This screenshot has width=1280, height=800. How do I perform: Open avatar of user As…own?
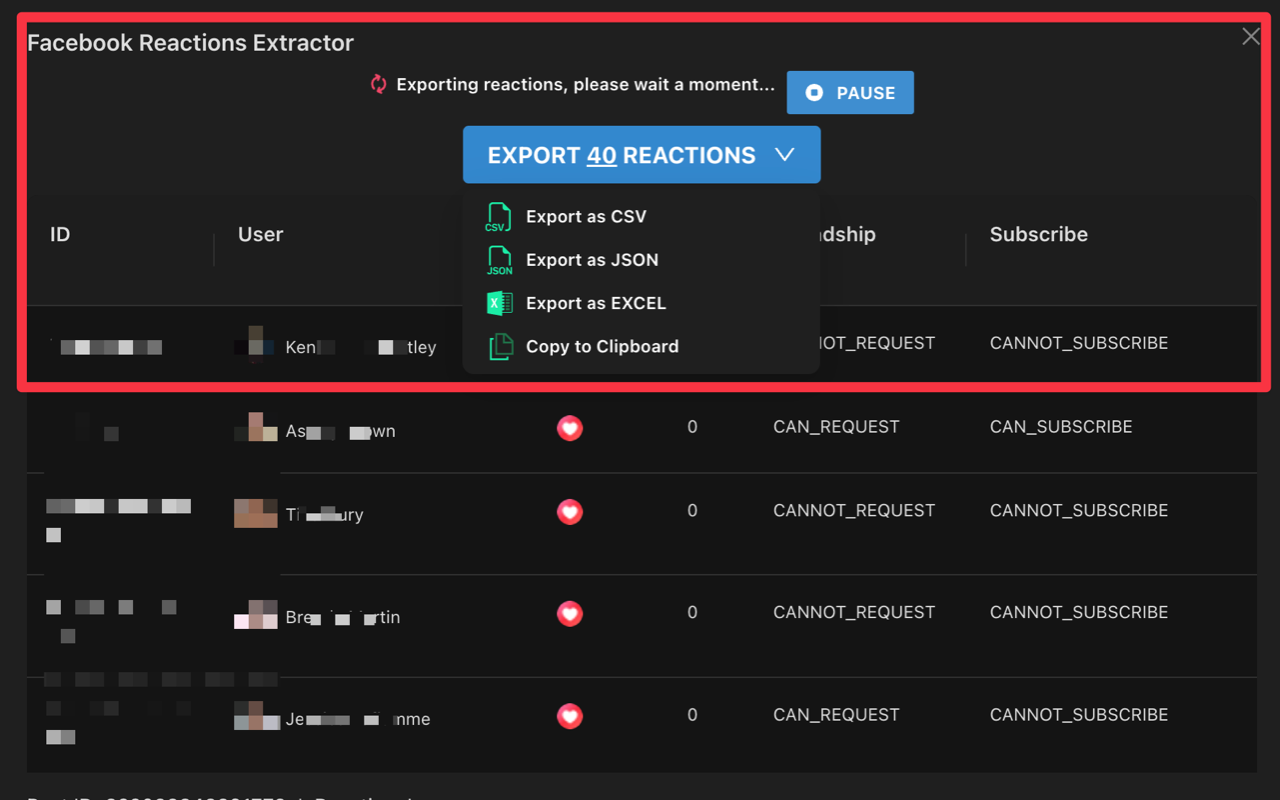click(255, 427)
